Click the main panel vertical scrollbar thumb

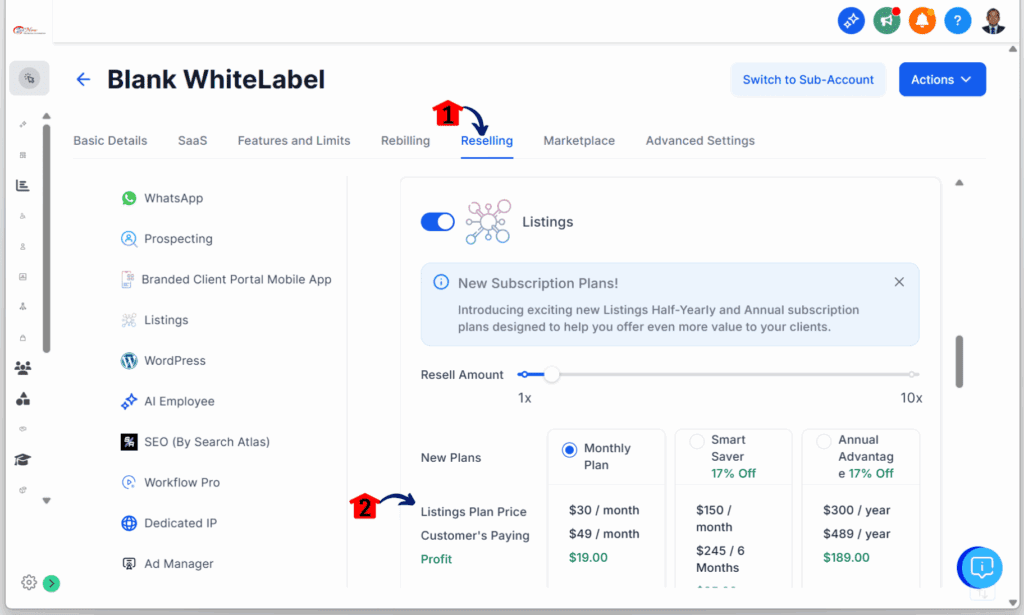(x=959, y=362)
